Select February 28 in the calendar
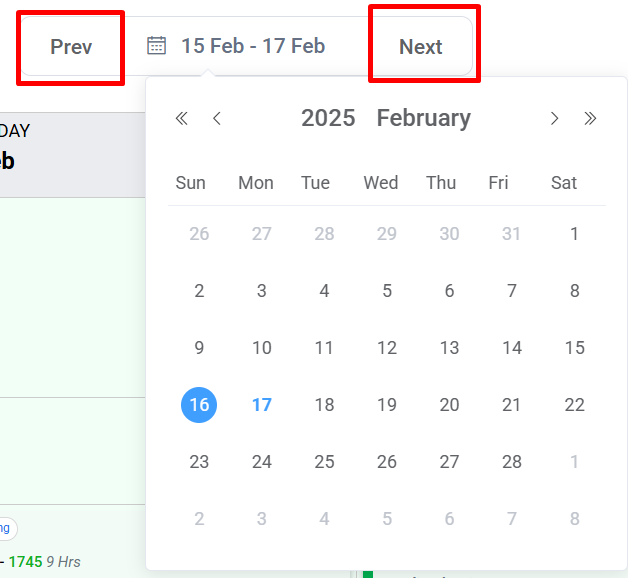The width and height of the screenshot is (628, 578). coord(512,462)
